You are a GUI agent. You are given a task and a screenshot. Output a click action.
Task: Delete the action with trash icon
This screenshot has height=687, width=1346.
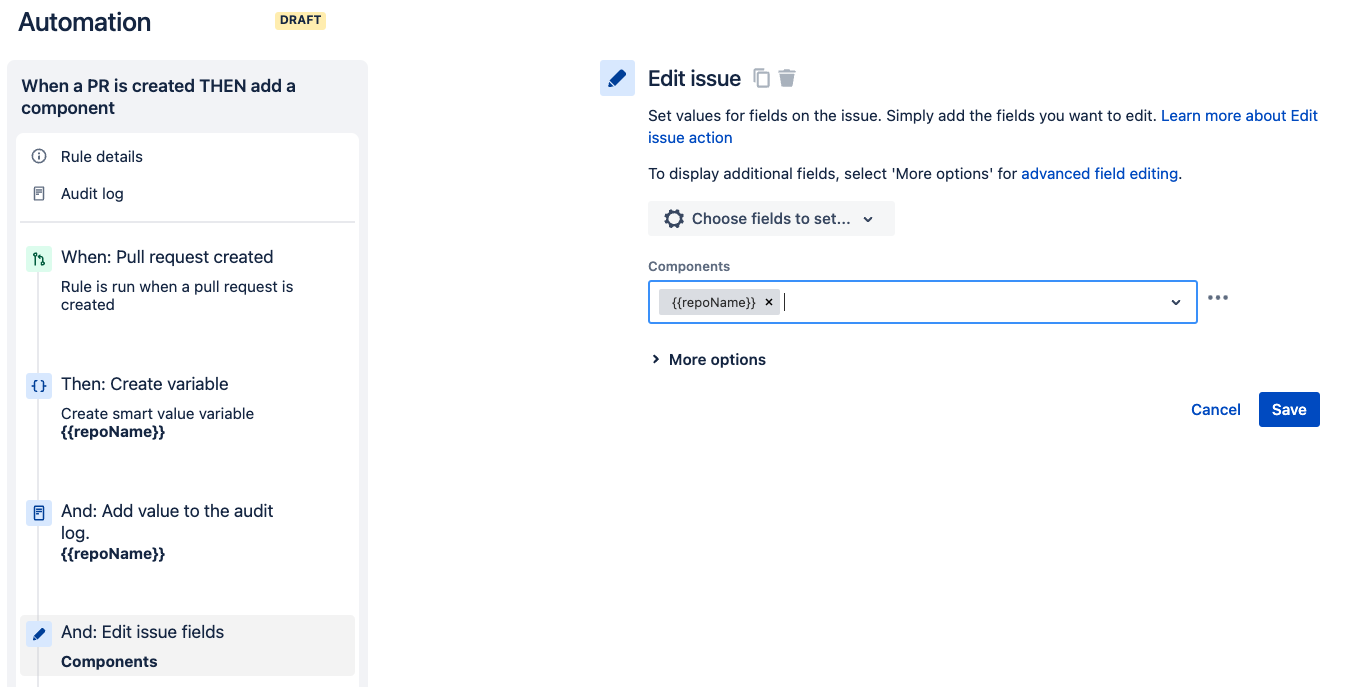[x=787, y=78]
